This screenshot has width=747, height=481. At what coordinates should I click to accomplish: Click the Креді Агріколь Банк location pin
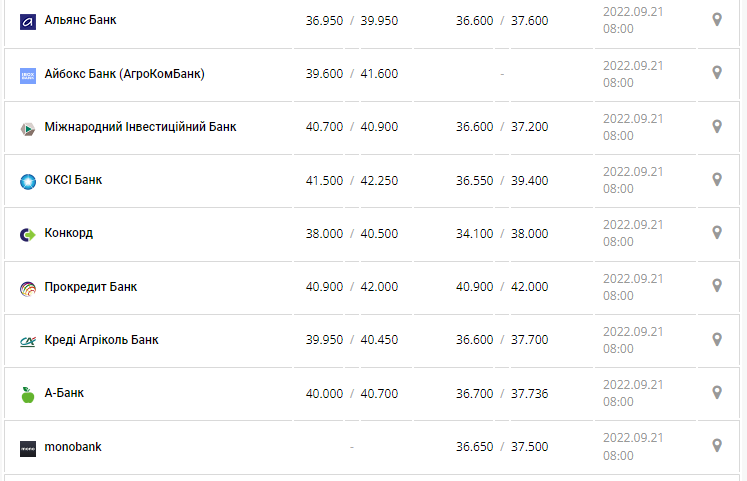[716, 339]
